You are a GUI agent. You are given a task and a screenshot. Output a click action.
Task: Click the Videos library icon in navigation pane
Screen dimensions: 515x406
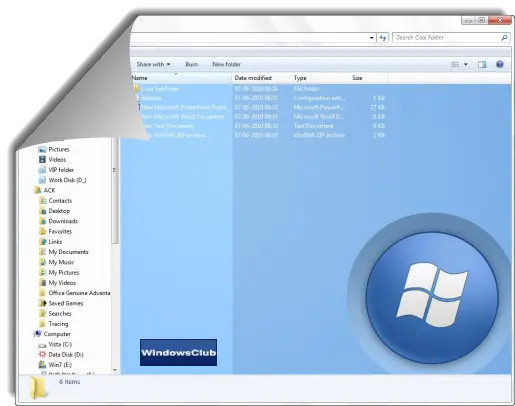pyautogui.click(x=42, y=160)
